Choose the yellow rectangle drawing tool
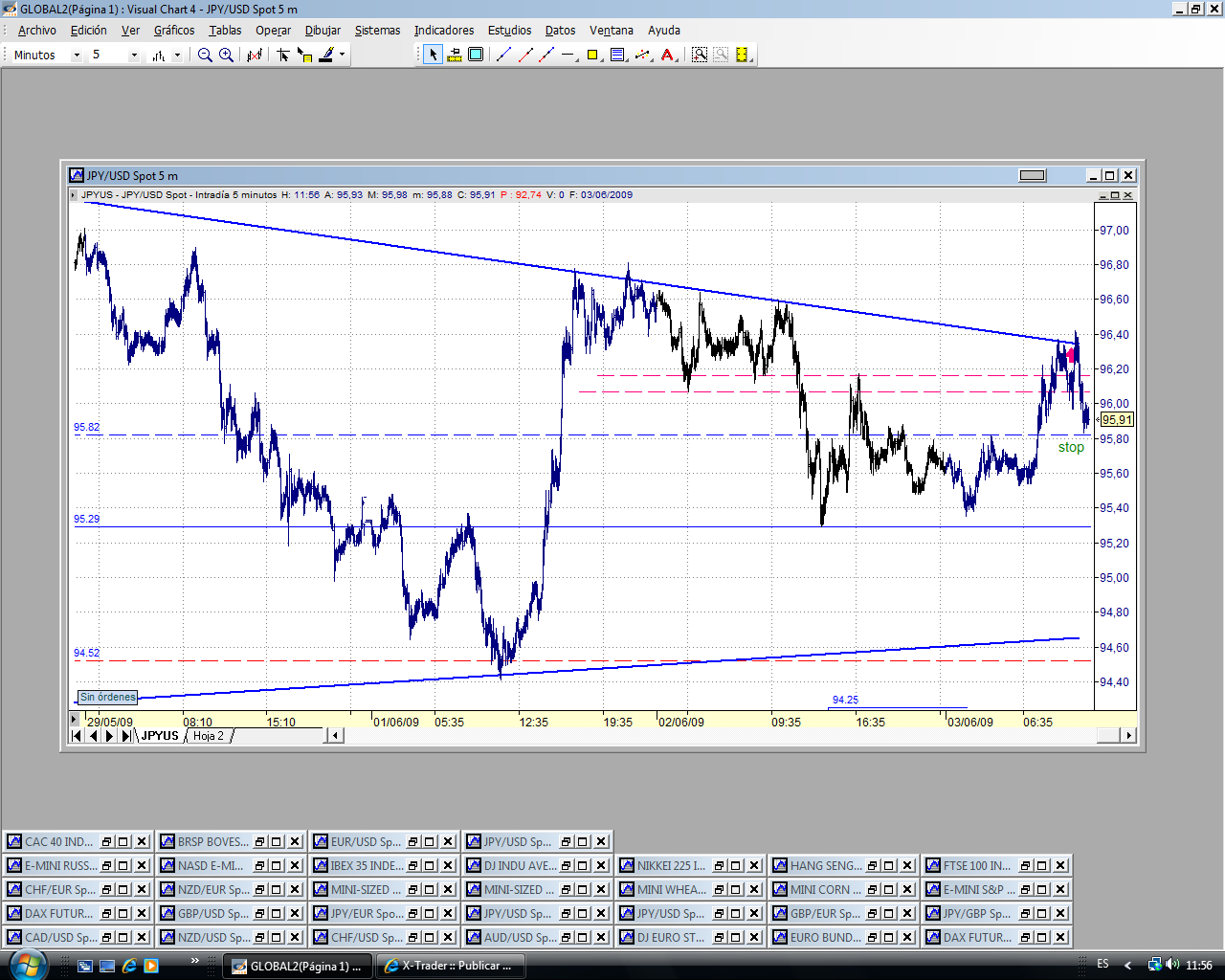The height and width of the screenshot is (980, 1225). pos(593,56)
